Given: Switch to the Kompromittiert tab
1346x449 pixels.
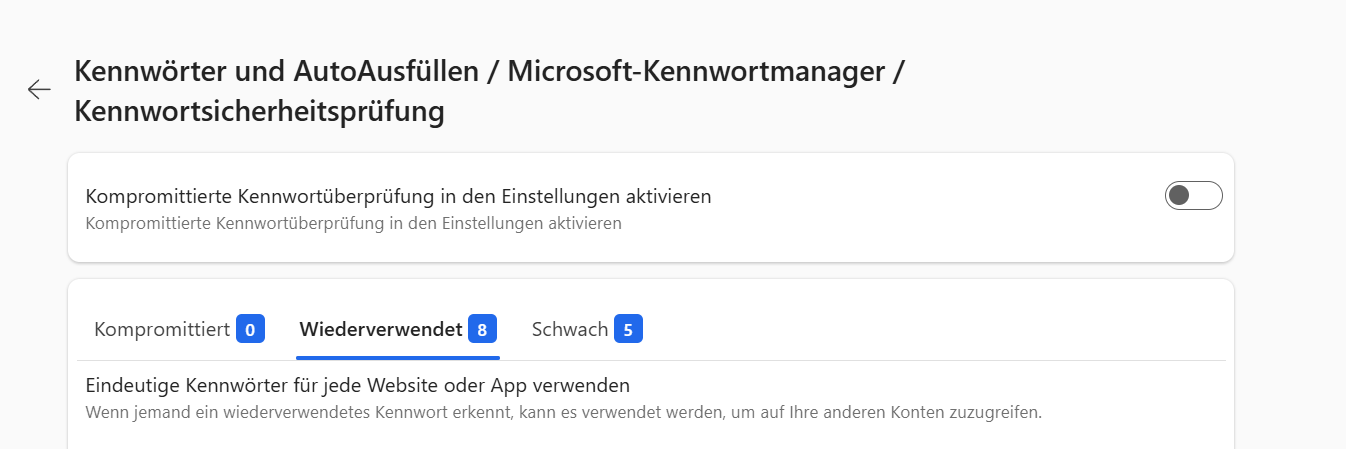Looking at the screenshot, I should click(x=162, y=329).
